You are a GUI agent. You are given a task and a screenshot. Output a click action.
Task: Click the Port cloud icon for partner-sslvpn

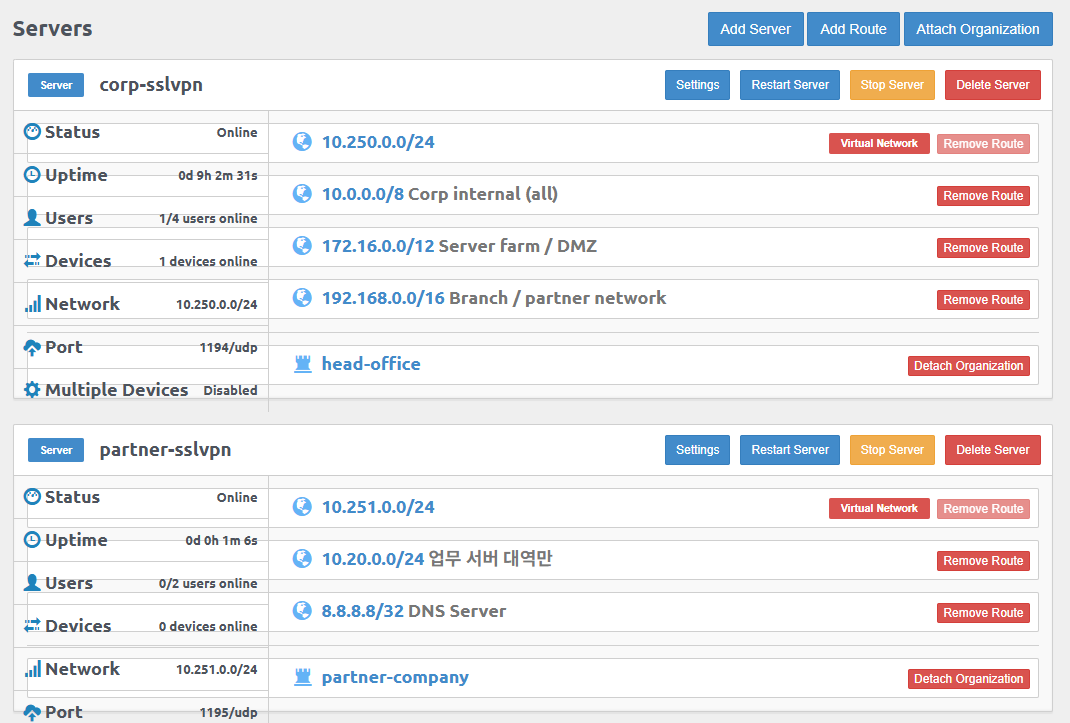32,712
